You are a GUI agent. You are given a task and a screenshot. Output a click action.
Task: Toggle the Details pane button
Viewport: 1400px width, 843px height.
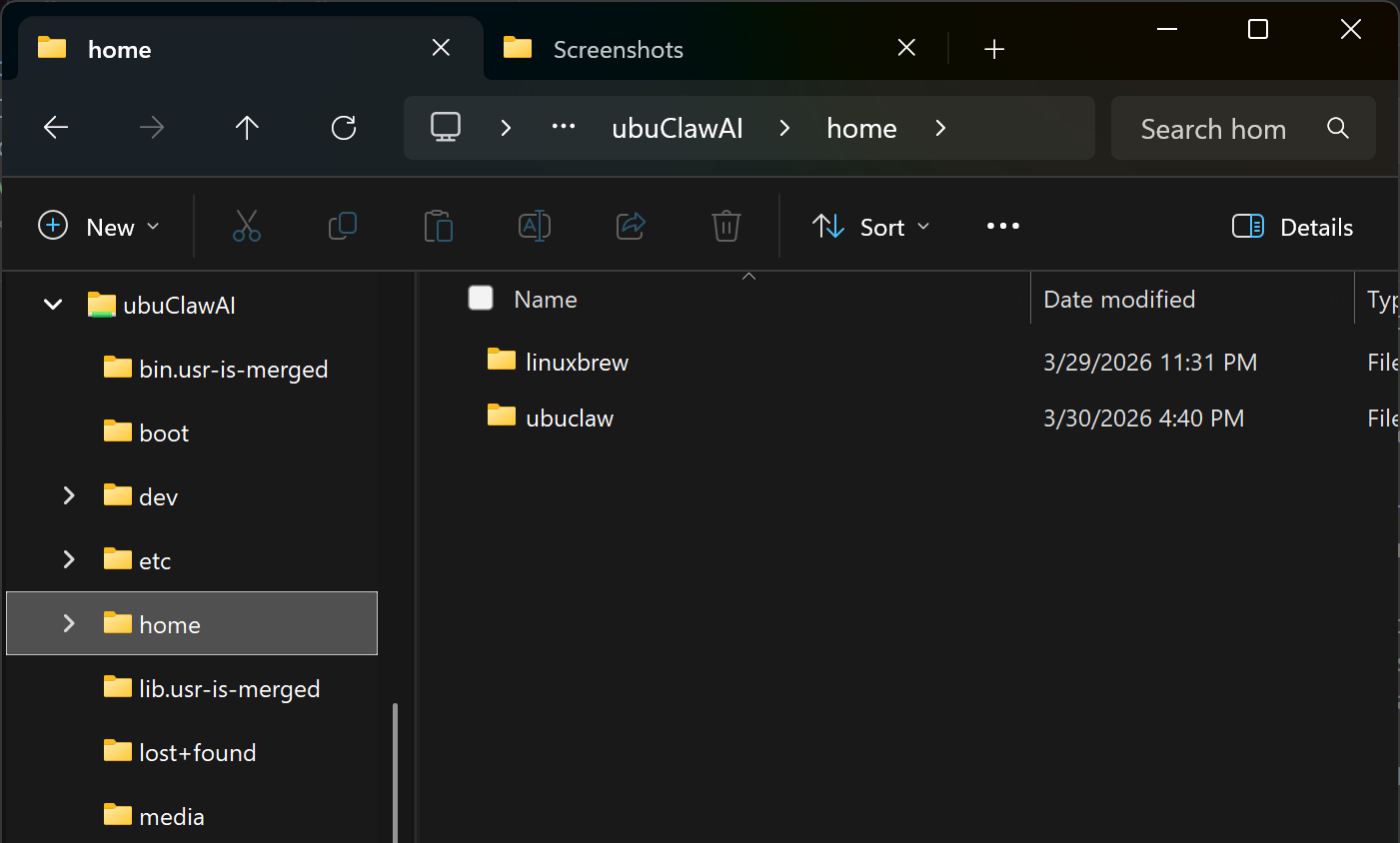1292,227
